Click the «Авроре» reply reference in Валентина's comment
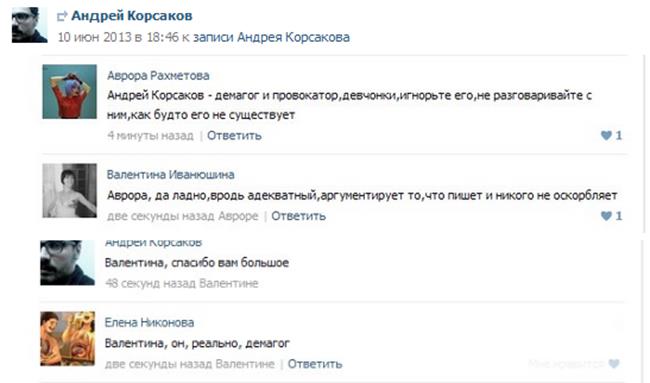 [x=238, y=216]
